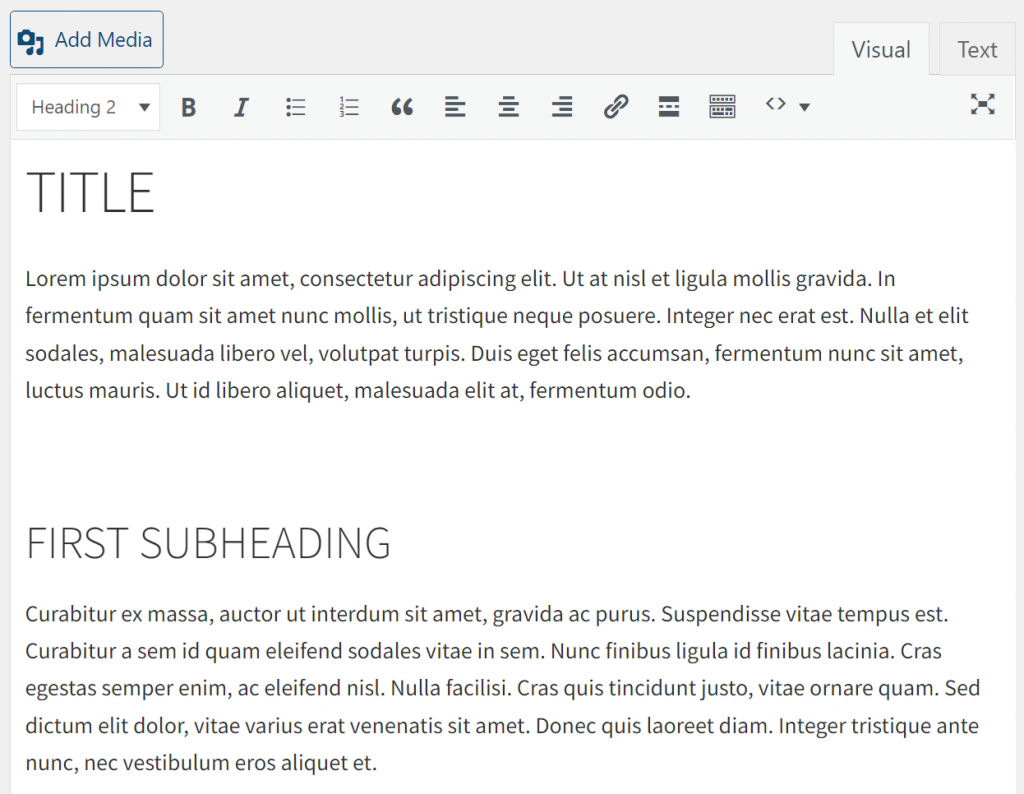Apply bold formatting
This screenshot has width=1024, height=794.
click(x=188, y=105)
